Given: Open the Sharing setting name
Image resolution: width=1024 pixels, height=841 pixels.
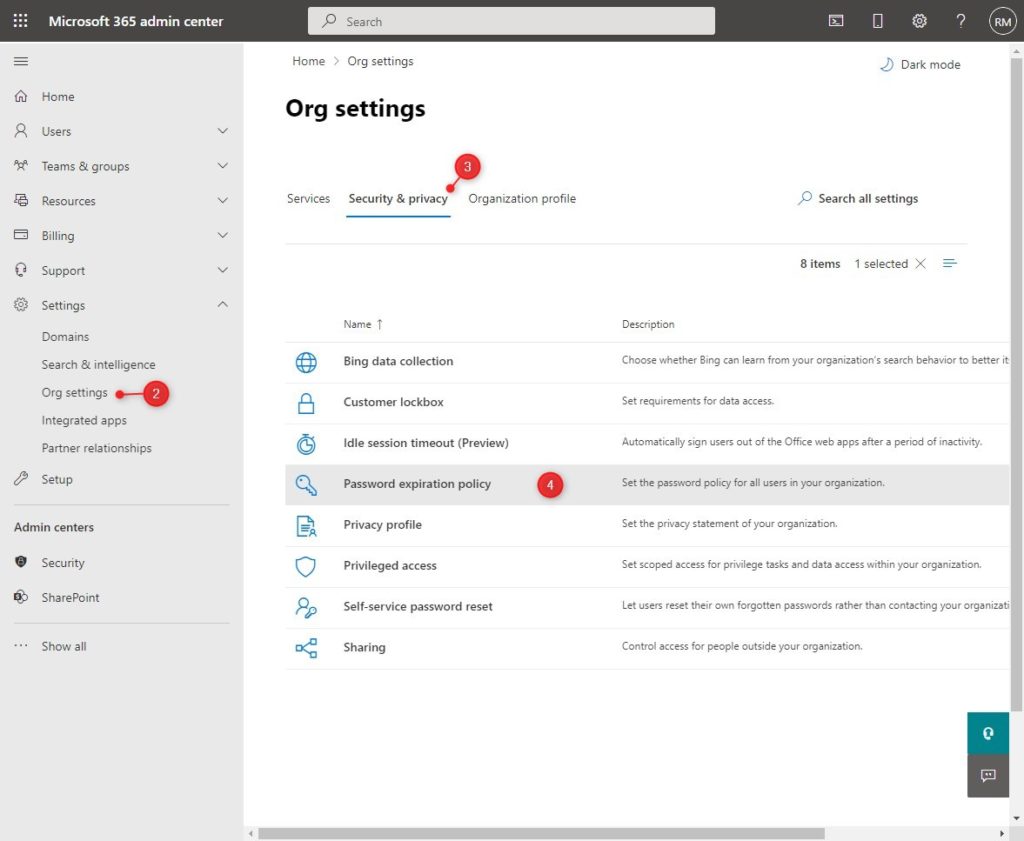Looking at the screenshot, I should 364,647.
